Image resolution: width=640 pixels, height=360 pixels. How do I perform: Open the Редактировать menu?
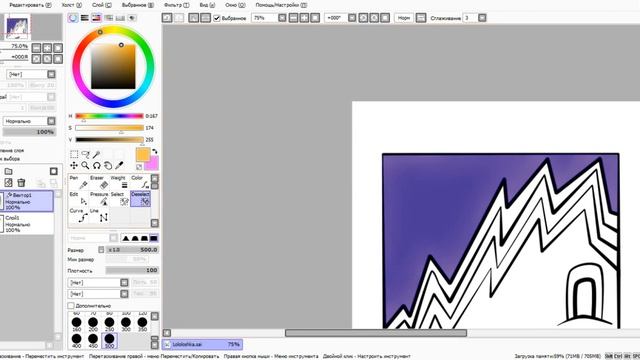click(30, 5)
